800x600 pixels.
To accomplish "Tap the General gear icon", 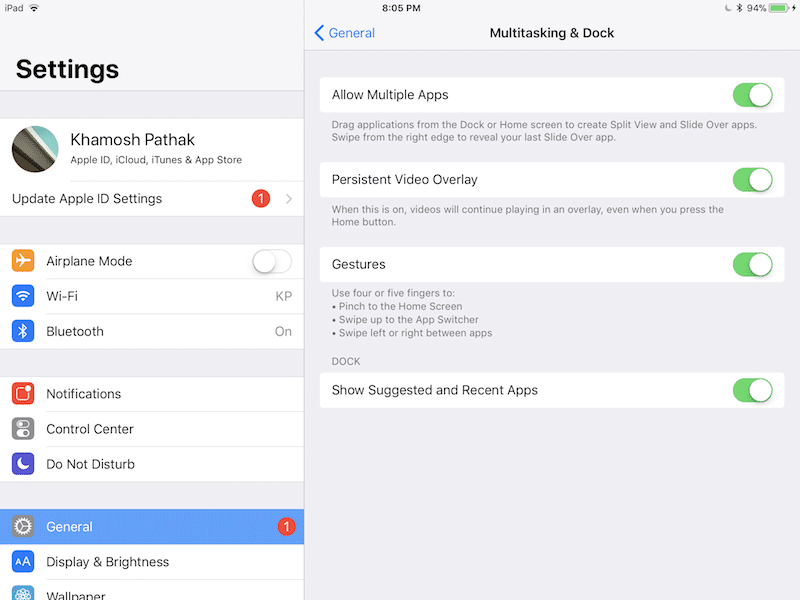I will point(23,527).
